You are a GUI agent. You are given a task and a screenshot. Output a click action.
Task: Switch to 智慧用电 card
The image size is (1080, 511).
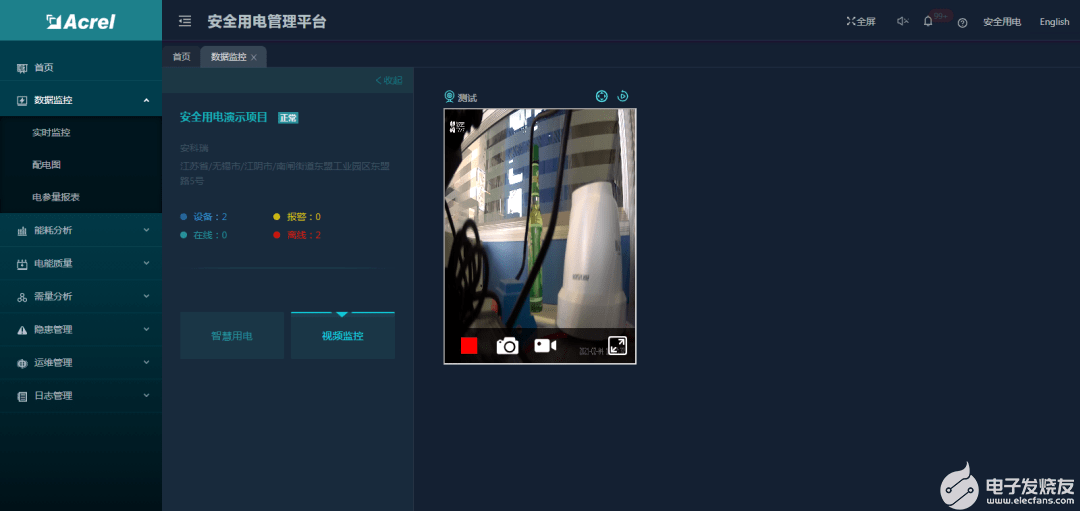coord(231,335)
